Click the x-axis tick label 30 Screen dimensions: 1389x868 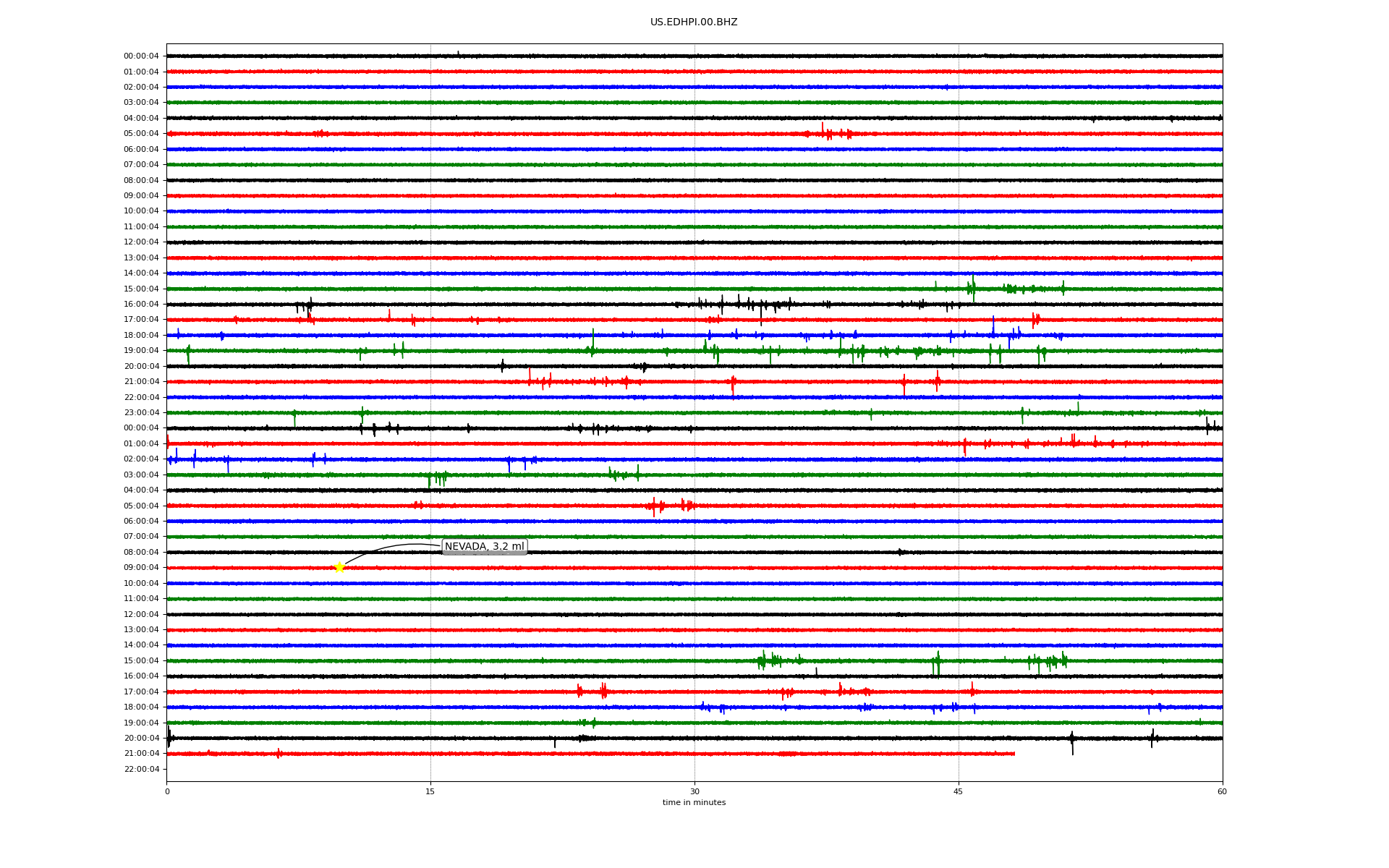tap(694, 791)
